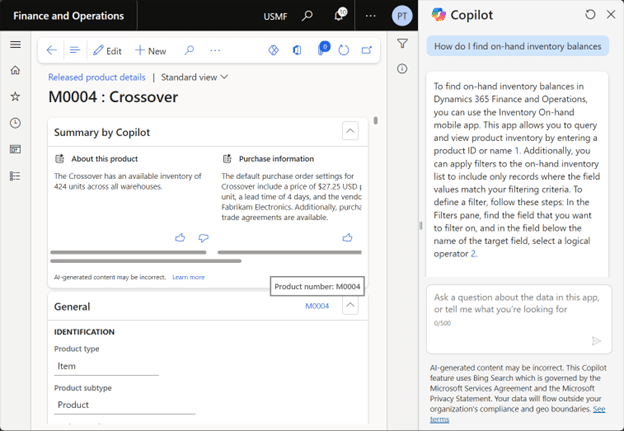Image resolution: width=624 pixels, height=431 pixels.
Task: Thumbs down About this product summary
Action: [203, 238]
